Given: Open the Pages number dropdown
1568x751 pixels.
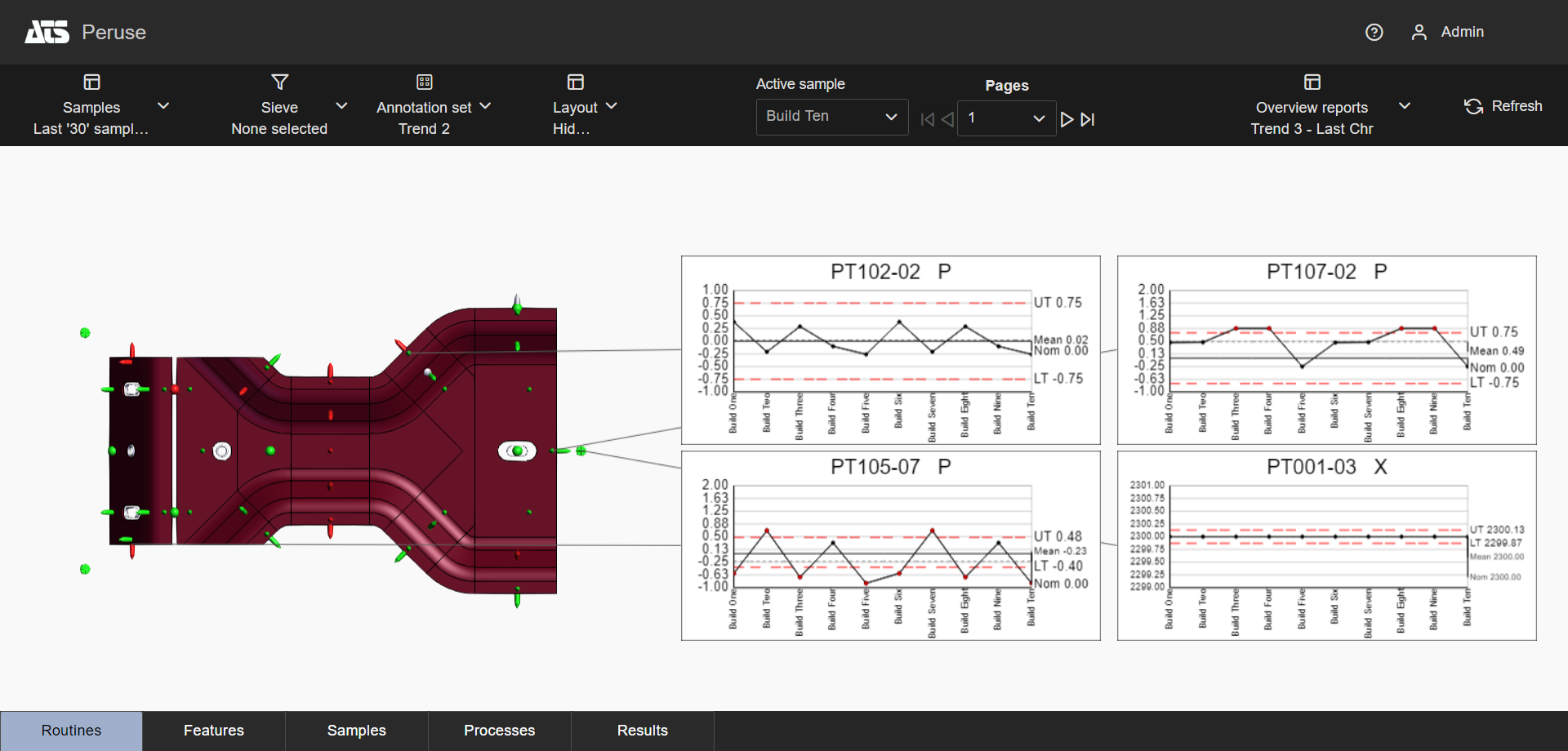Looking at the screenshot, I should pyautogui.click(x=1006, y=118).
